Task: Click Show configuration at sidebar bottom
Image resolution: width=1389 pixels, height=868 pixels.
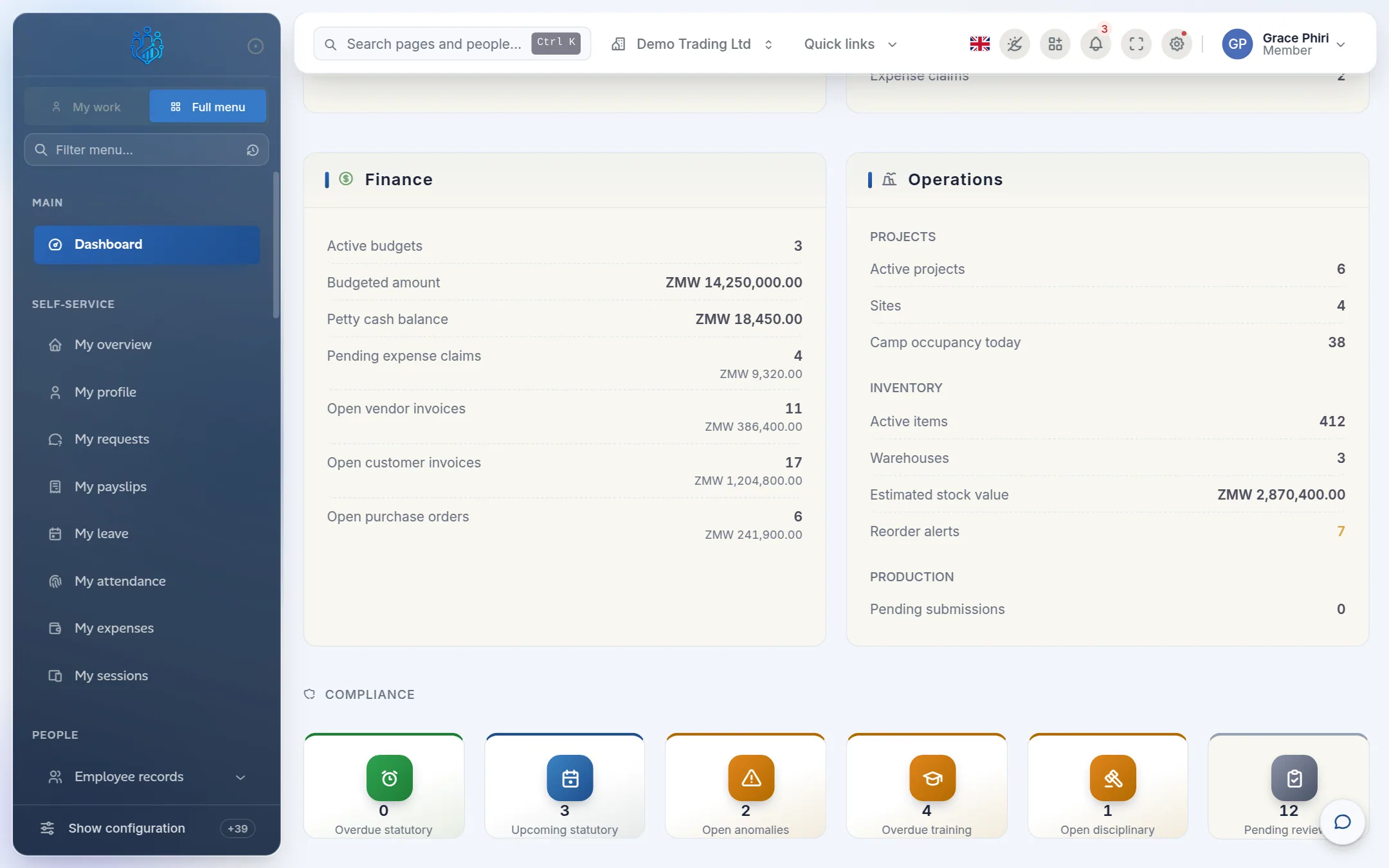Action: (x=147, y=828)
